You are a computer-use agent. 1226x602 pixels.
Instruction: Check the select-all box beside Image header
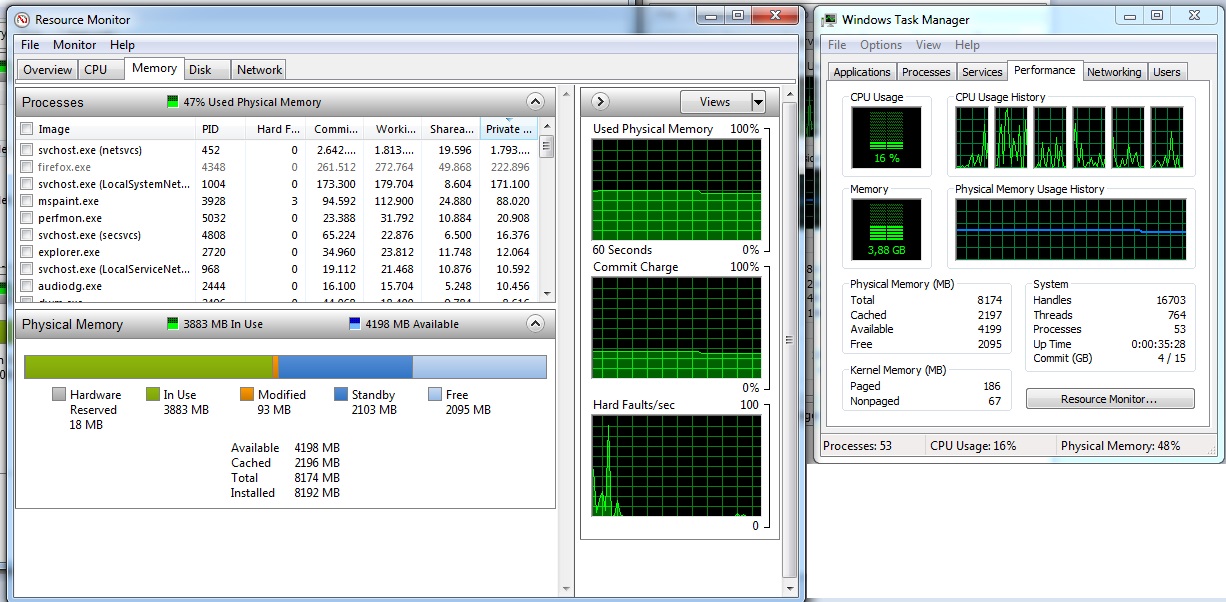point(27,129)
